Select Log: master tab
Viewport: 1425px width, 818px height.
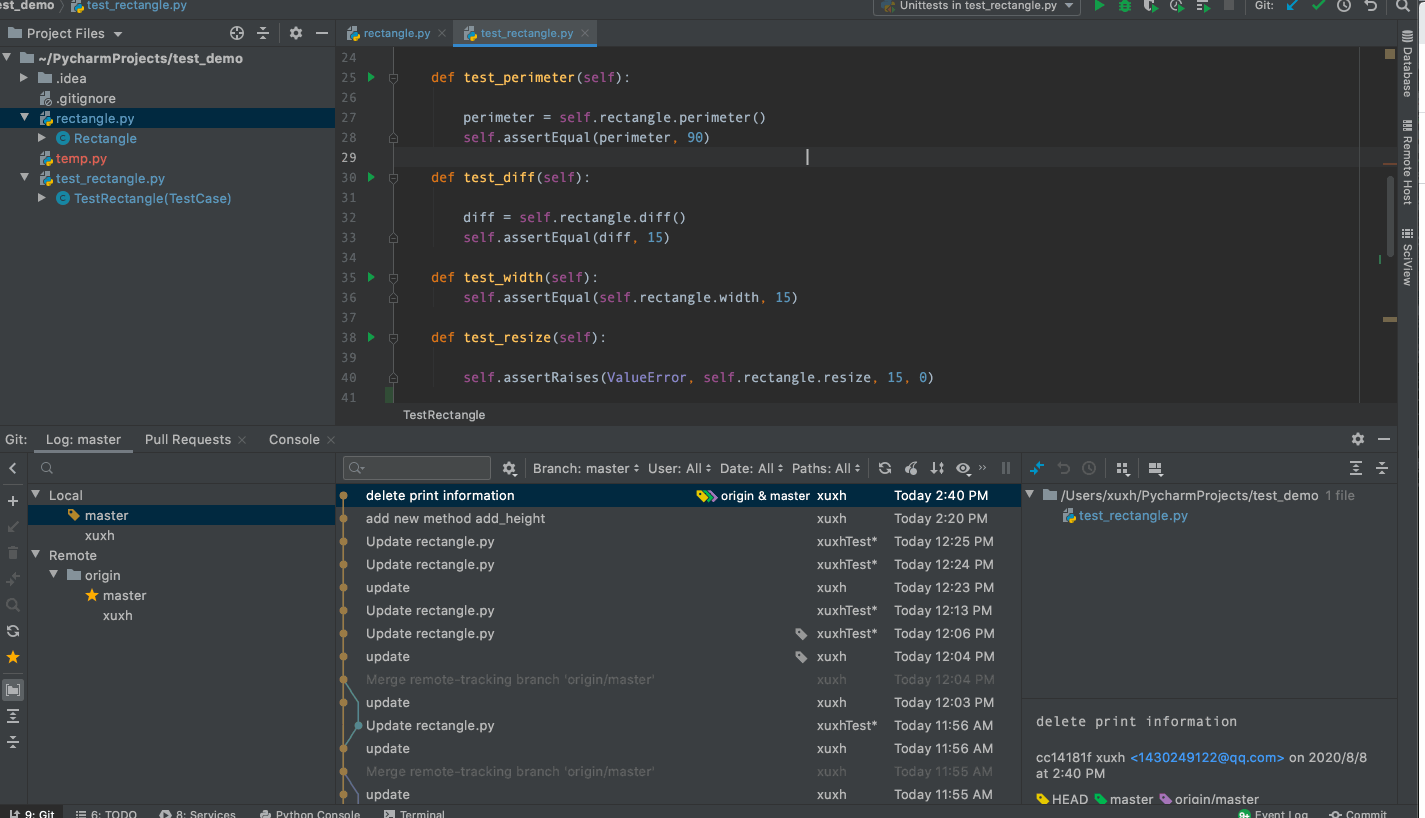pos(83,439)
